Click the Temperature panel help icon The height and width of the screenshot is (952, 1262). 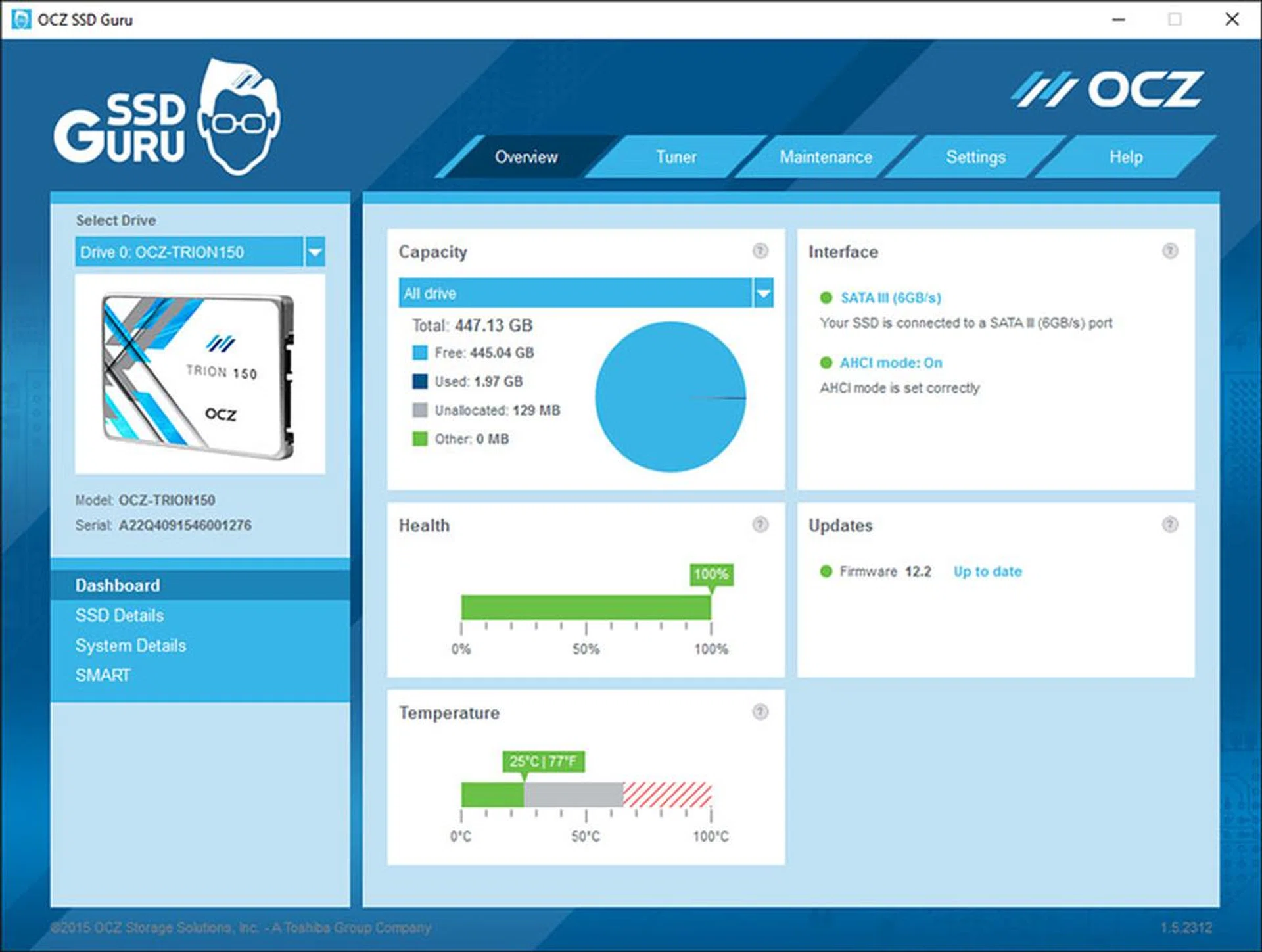(760, 711)
